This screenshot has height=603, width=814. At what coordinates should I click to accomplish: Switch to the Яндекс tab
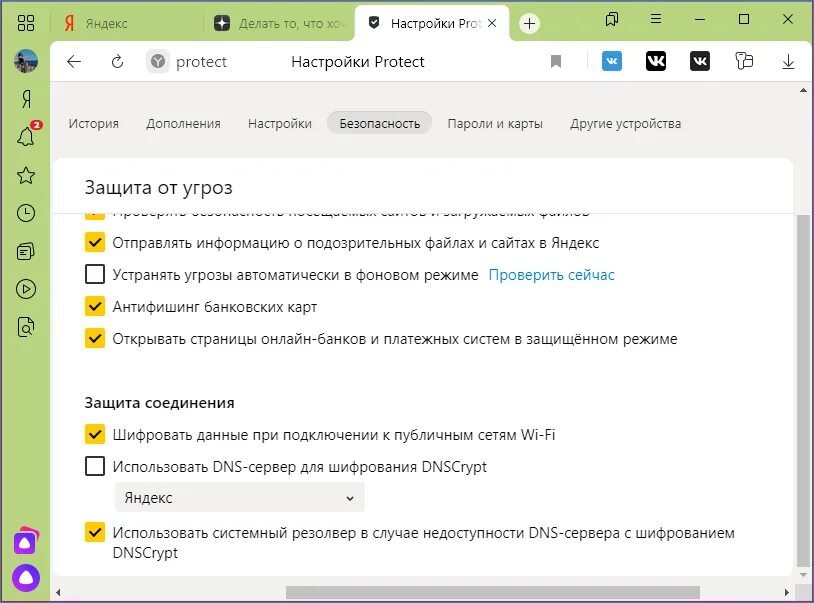[125, 23]
